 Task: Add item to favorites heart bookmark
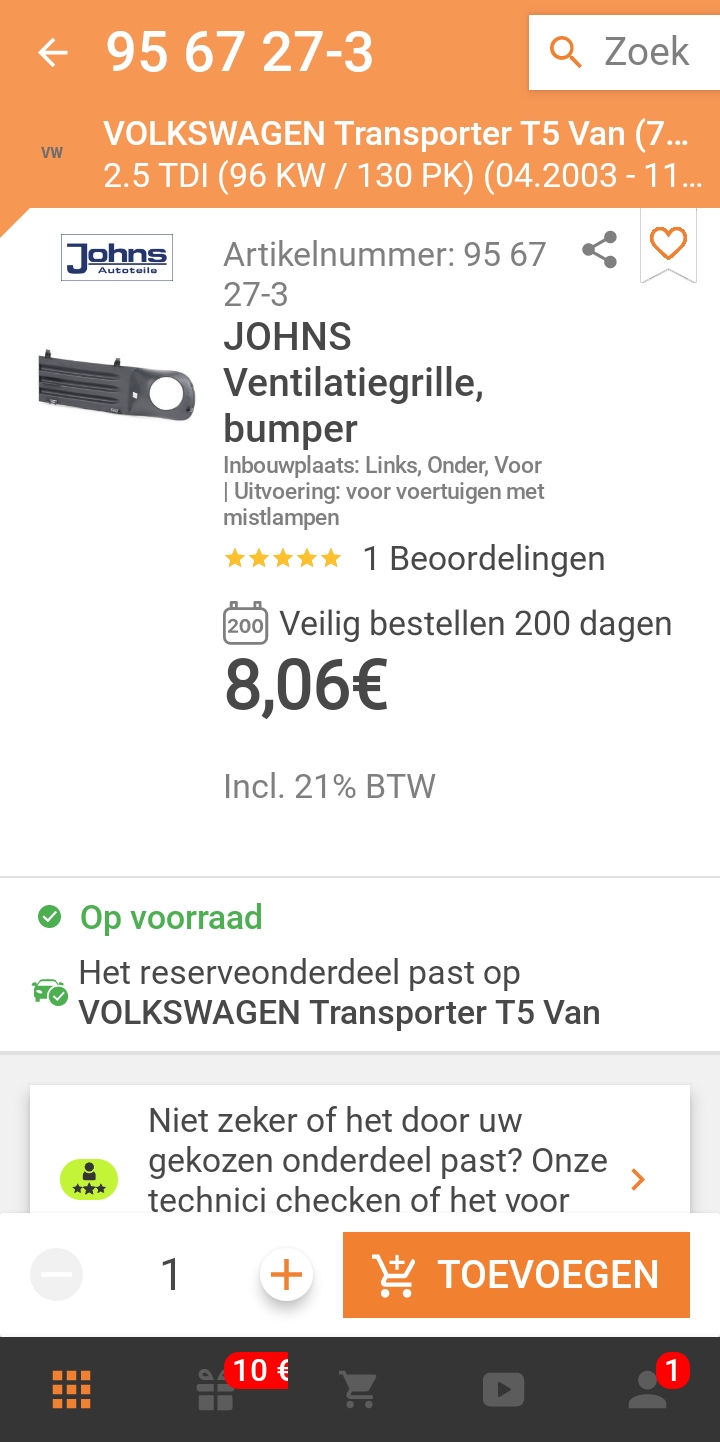(668, 244)
